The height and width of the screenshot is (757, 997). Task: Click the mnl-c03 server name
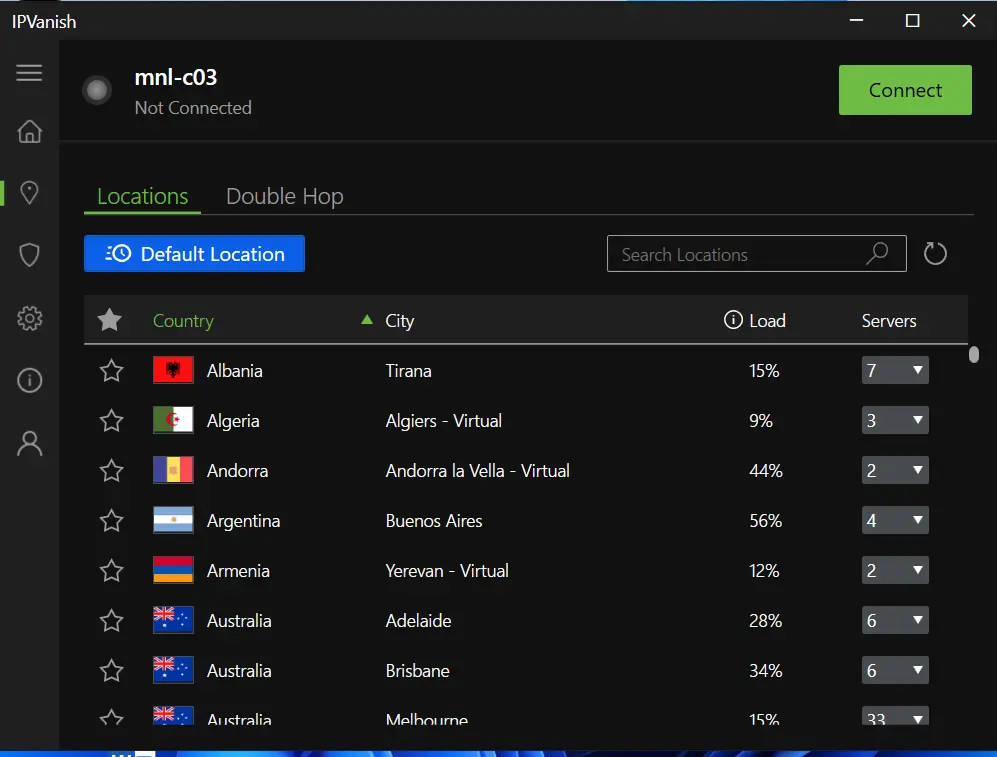[x=175, y=78]
